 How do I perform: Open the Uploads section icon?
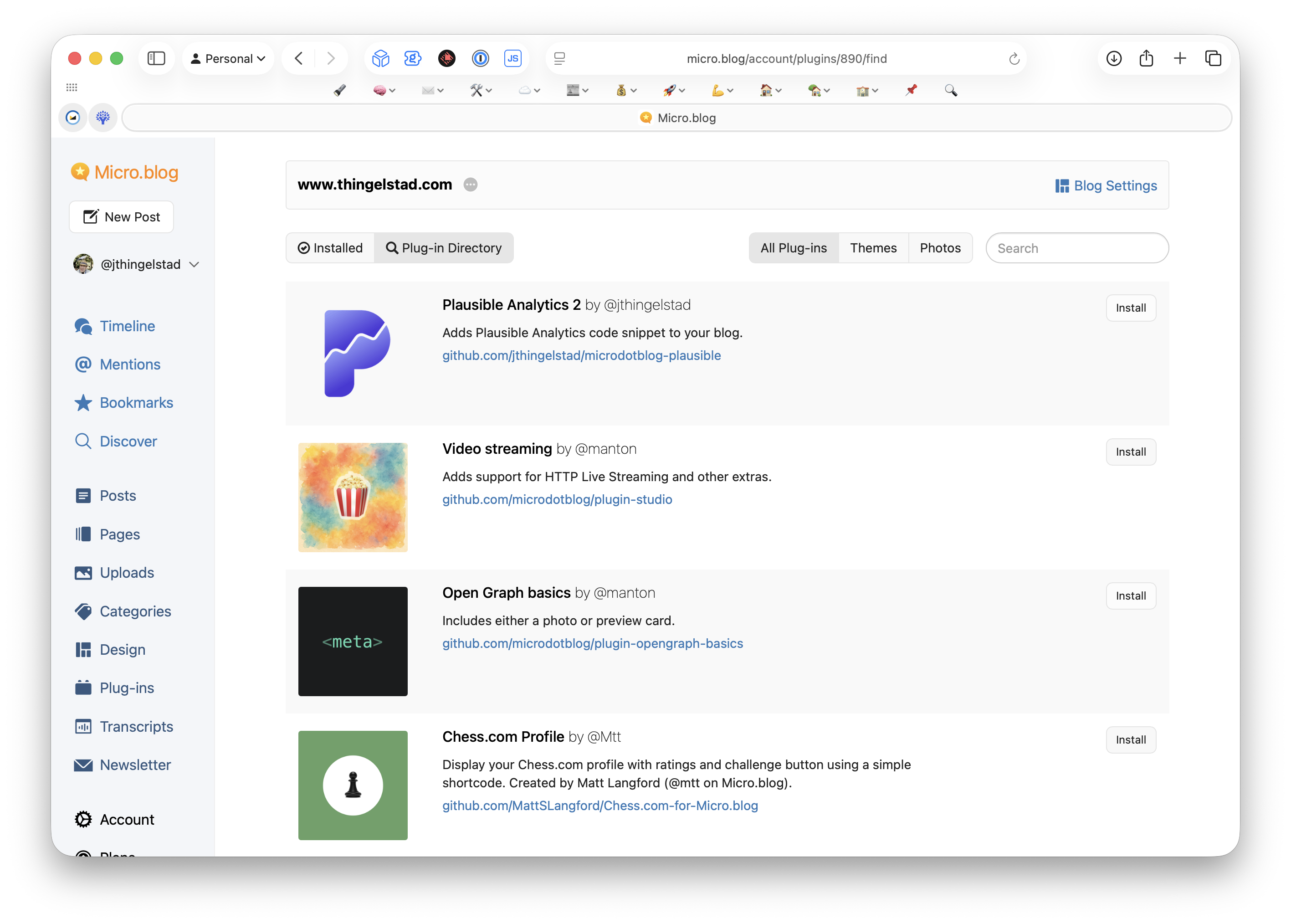click(83, 572)
